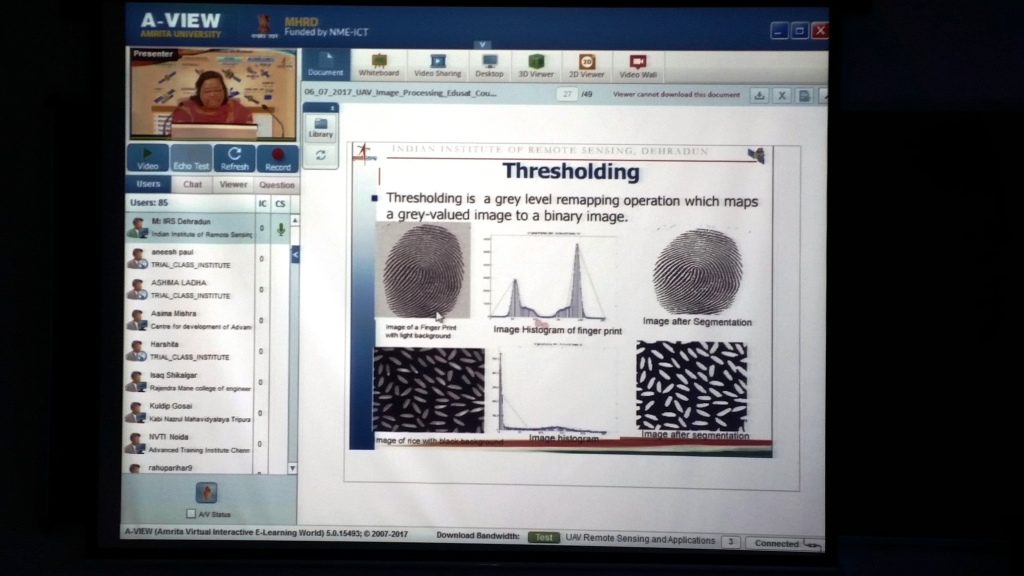Select user ASHIMA LADHA

(x=190, y=289)
